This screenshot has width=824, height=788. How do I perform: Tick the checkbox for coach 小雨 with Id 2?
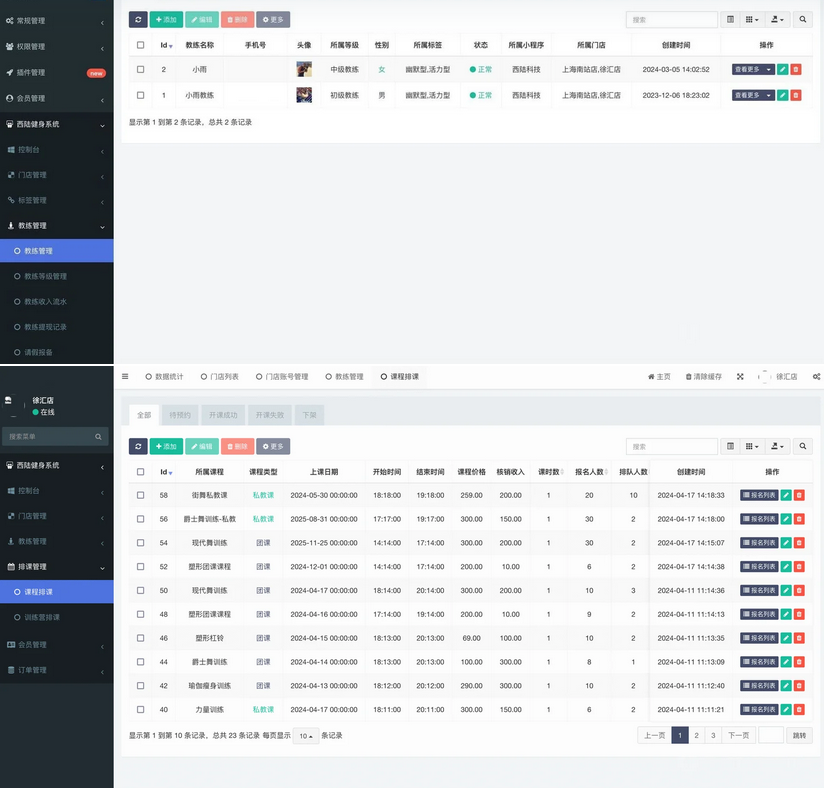tap(140, 69)
